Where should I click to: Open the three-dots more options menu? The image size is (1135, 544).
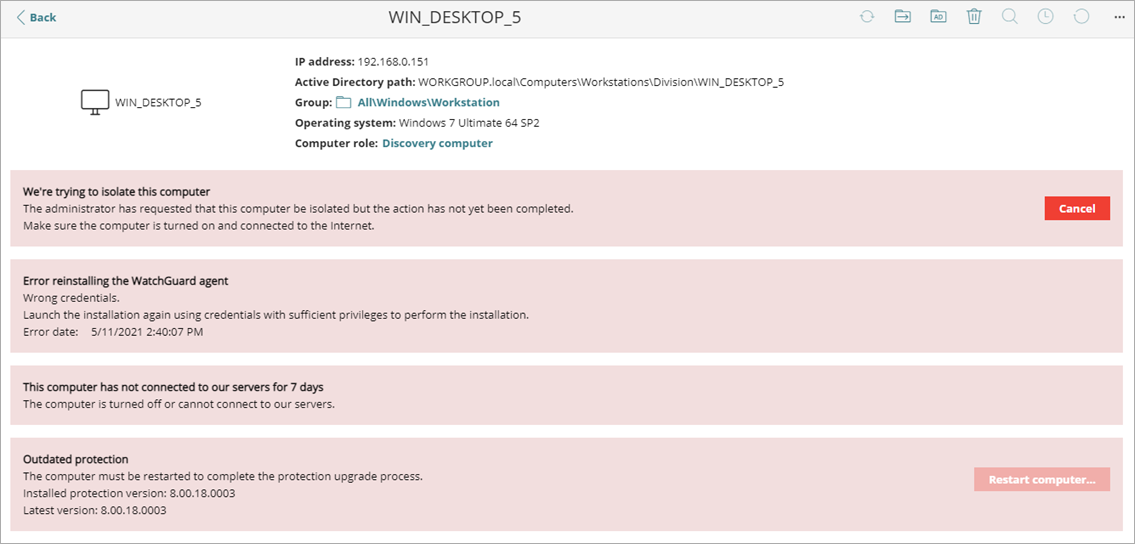[x=1119, y=18]
